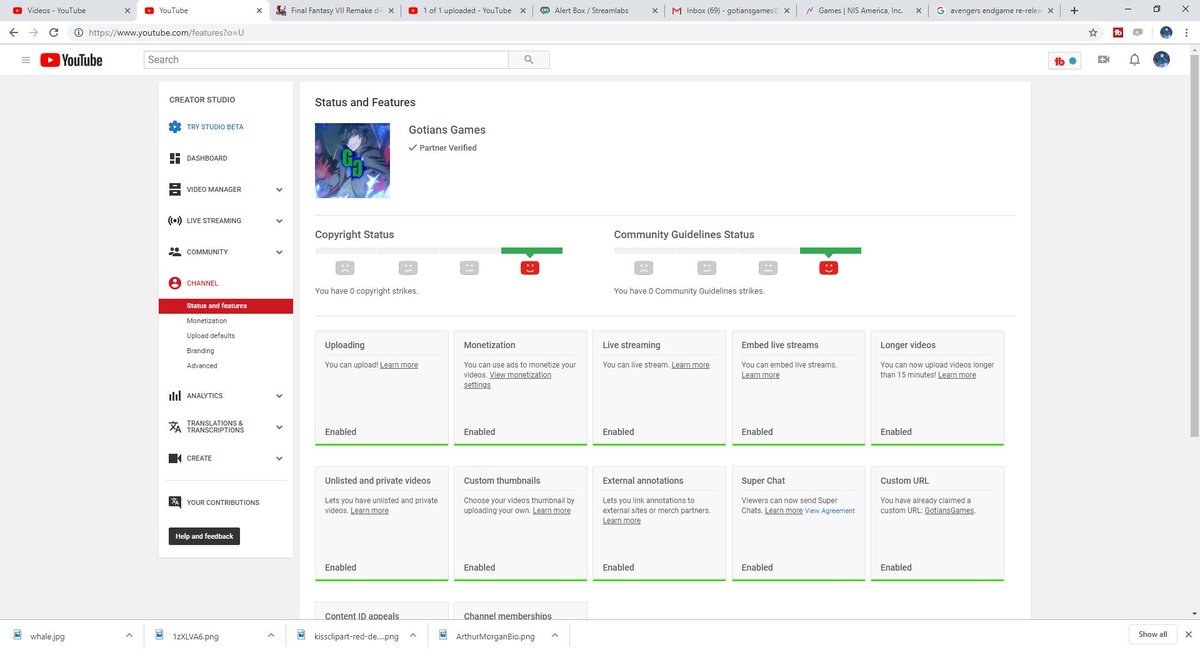The width and height of the screenshot is (1200, 650).
Task: Click Learn more in Custom thumbnails card
Action: 552,510
